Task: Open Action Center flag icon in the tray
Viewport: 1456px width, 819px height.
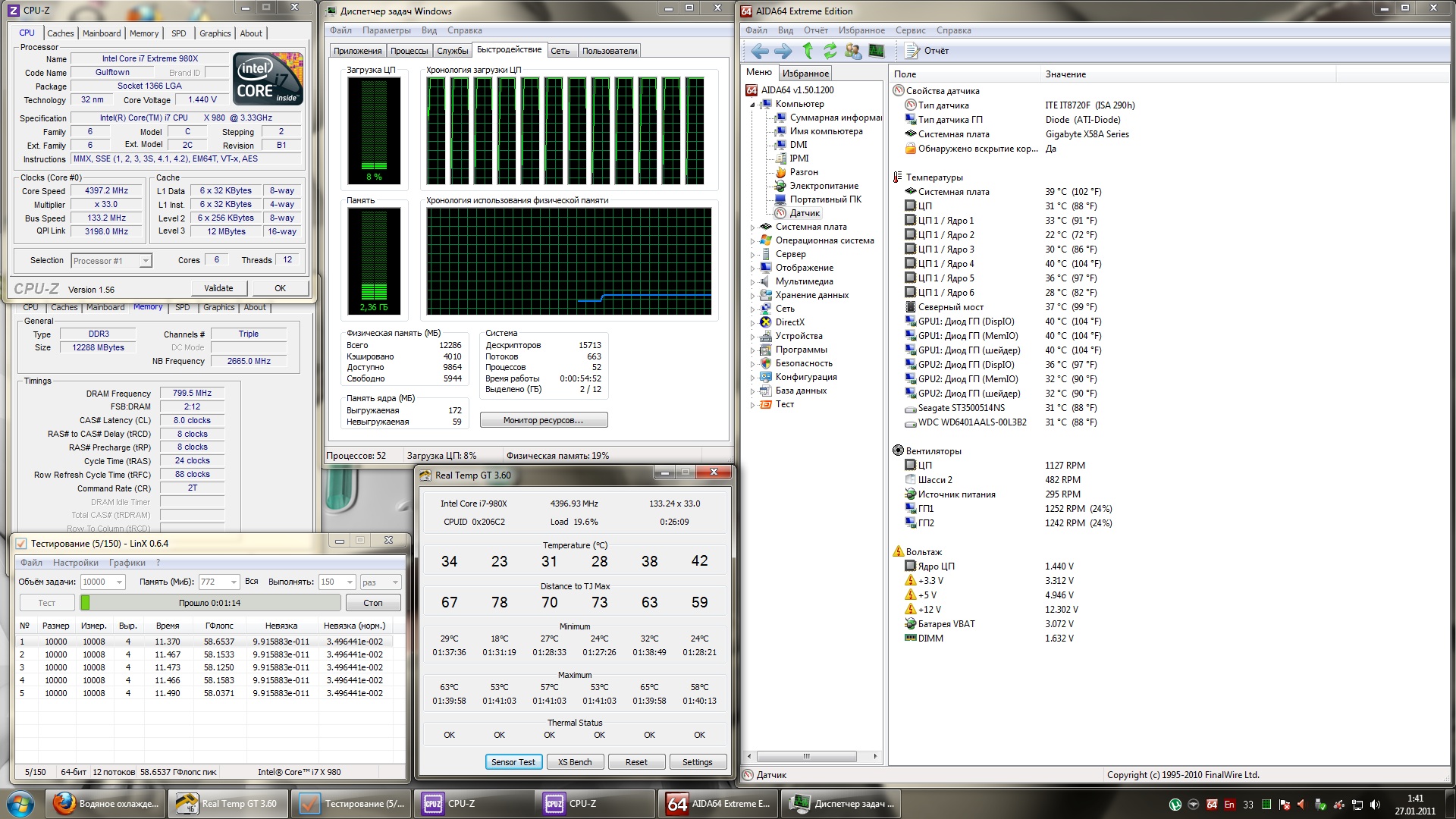Action: 1285,805
